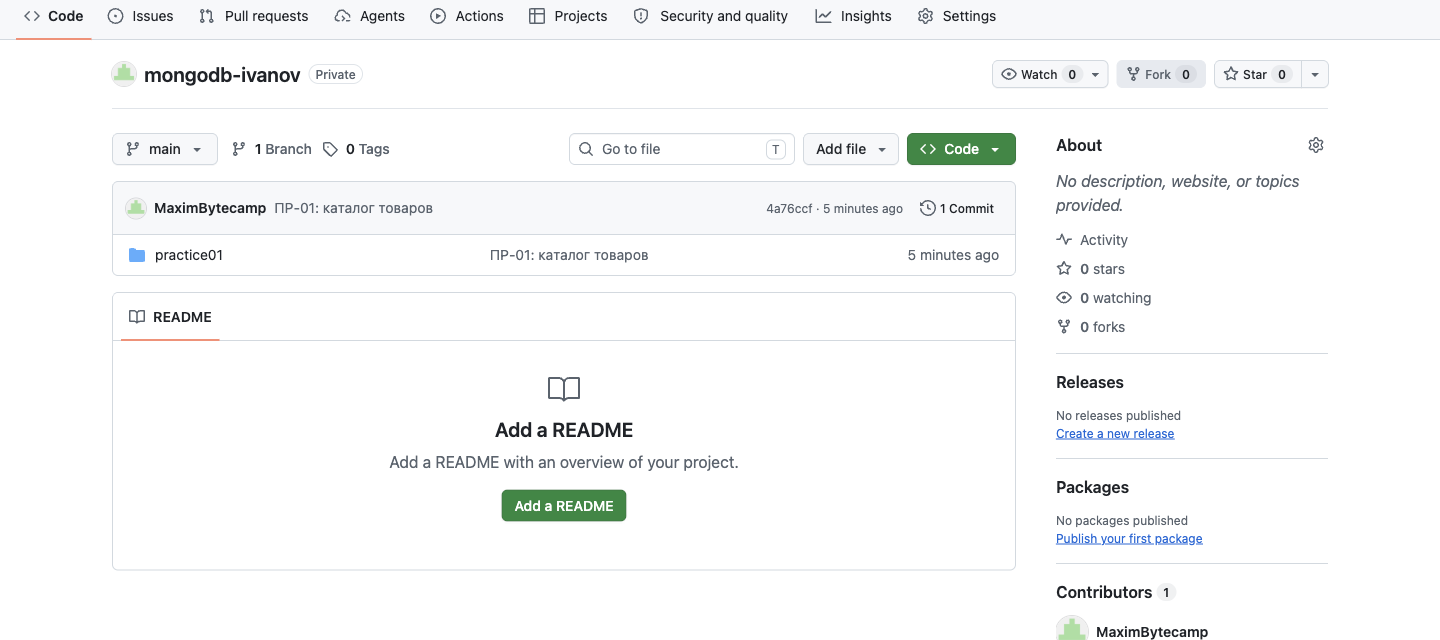The image size is (1440, 640).
Task: Open the Star lists dropdown arrow
Action: (1314, 74)
